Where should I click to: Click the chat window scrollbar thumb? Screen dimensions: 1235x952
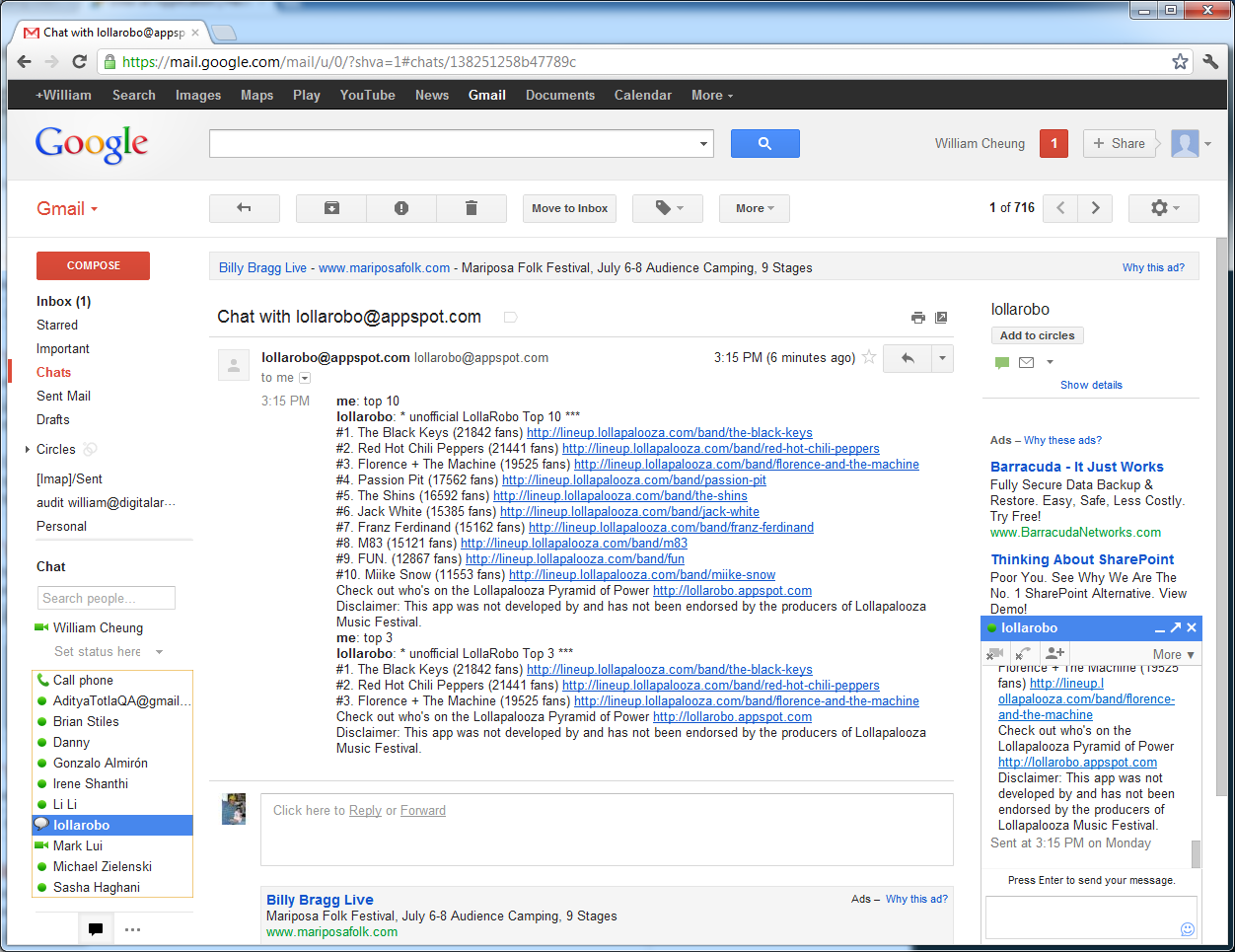pos(1196,852)
